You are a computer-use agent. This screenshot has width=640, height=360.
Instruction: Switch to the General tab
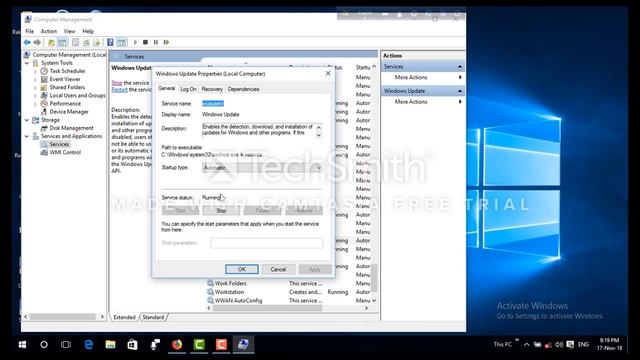click(x=167, y=89)
